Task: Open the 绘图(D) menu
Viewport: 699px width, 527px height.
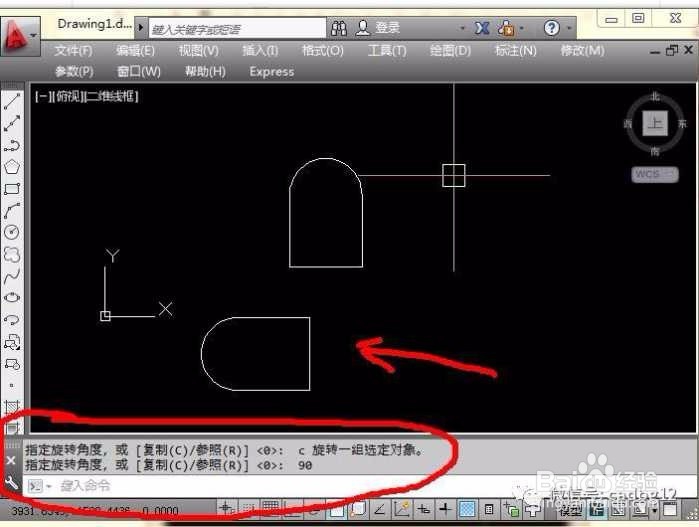Action: click(x=450, y=51)
